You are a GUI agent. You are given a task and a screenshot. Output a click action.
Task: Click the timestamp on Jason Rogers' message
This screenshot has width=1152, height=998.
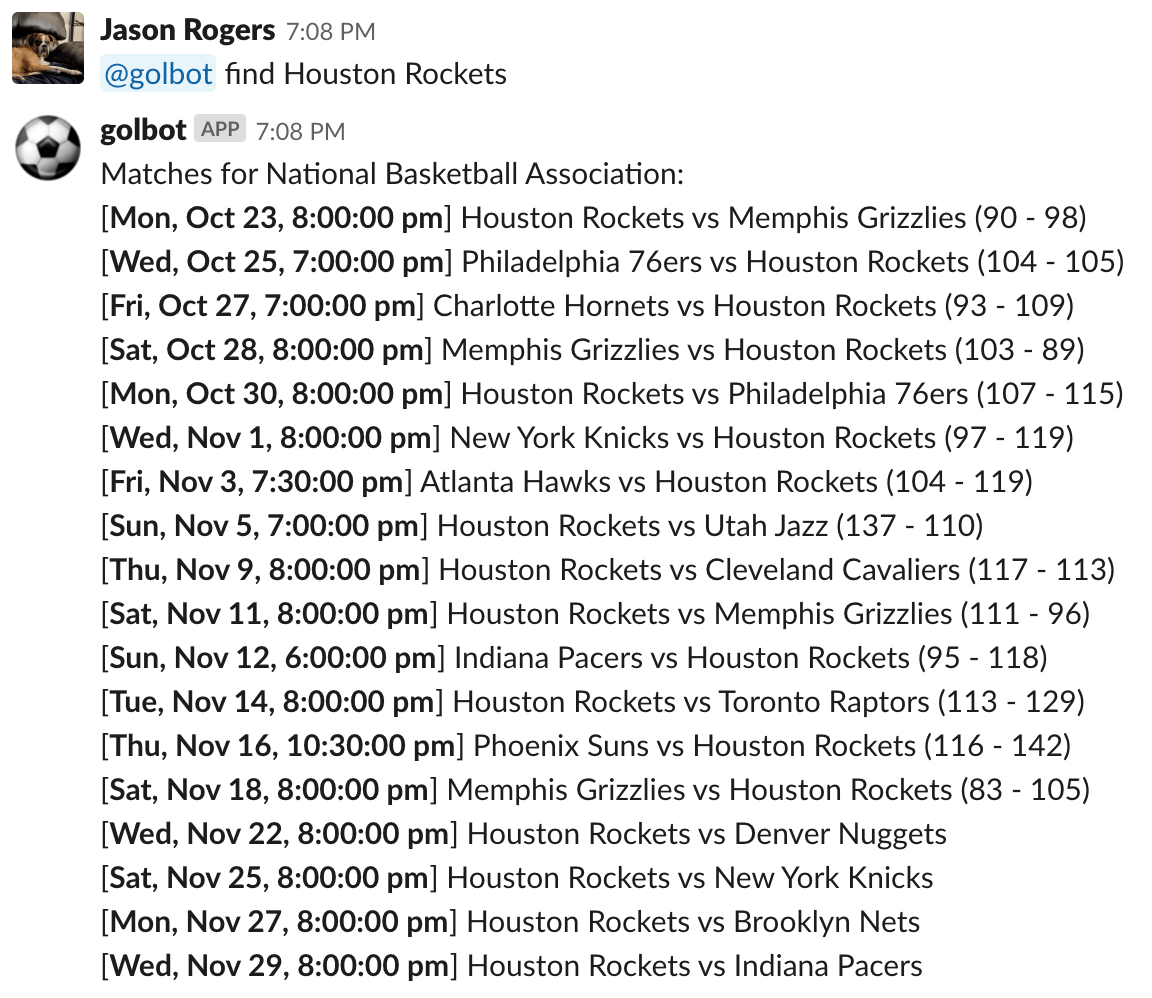tap(330, 32)
